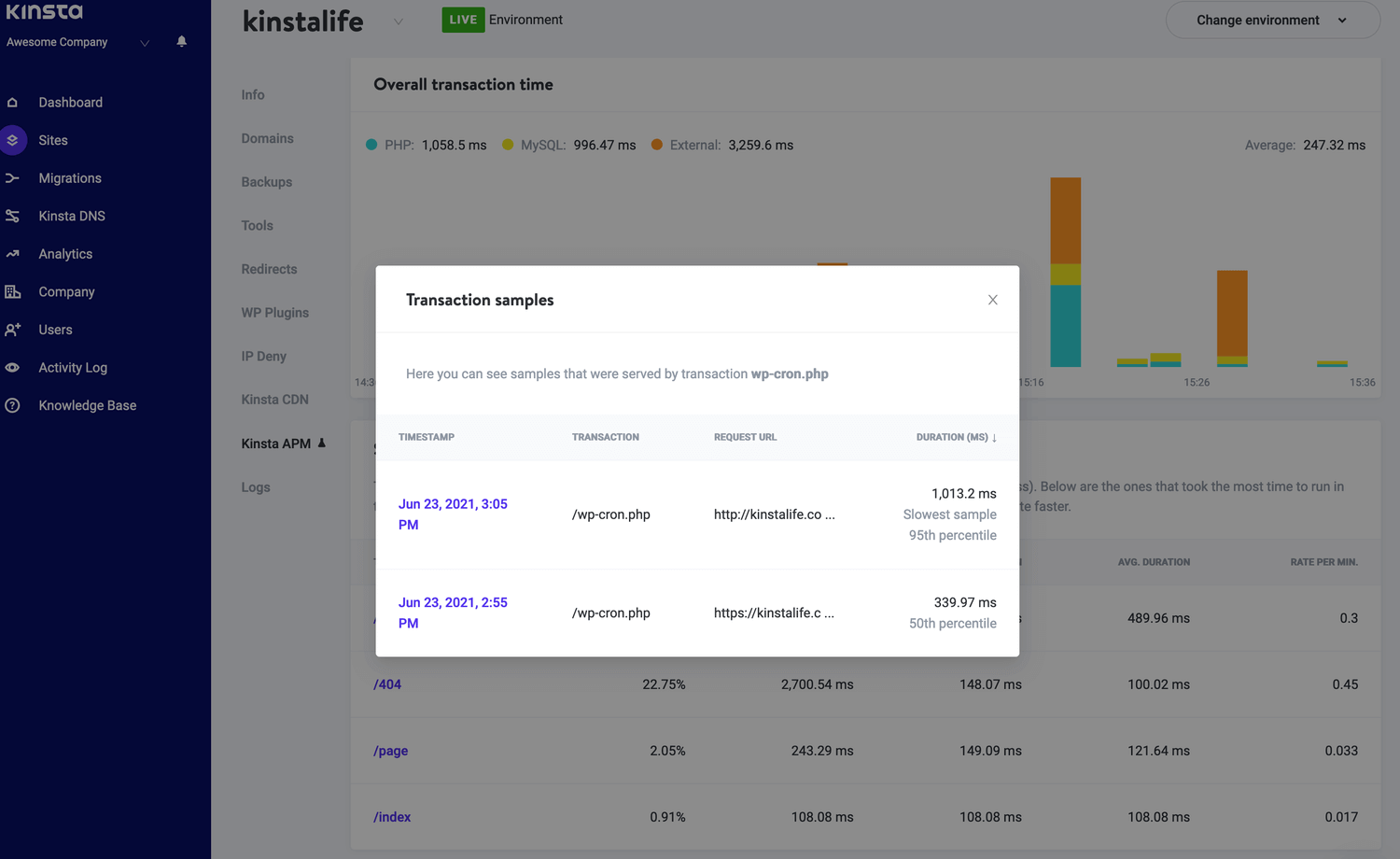Close the Transaction samples dialog
This screenshot has height=859, width=1400.
(992, 300)
